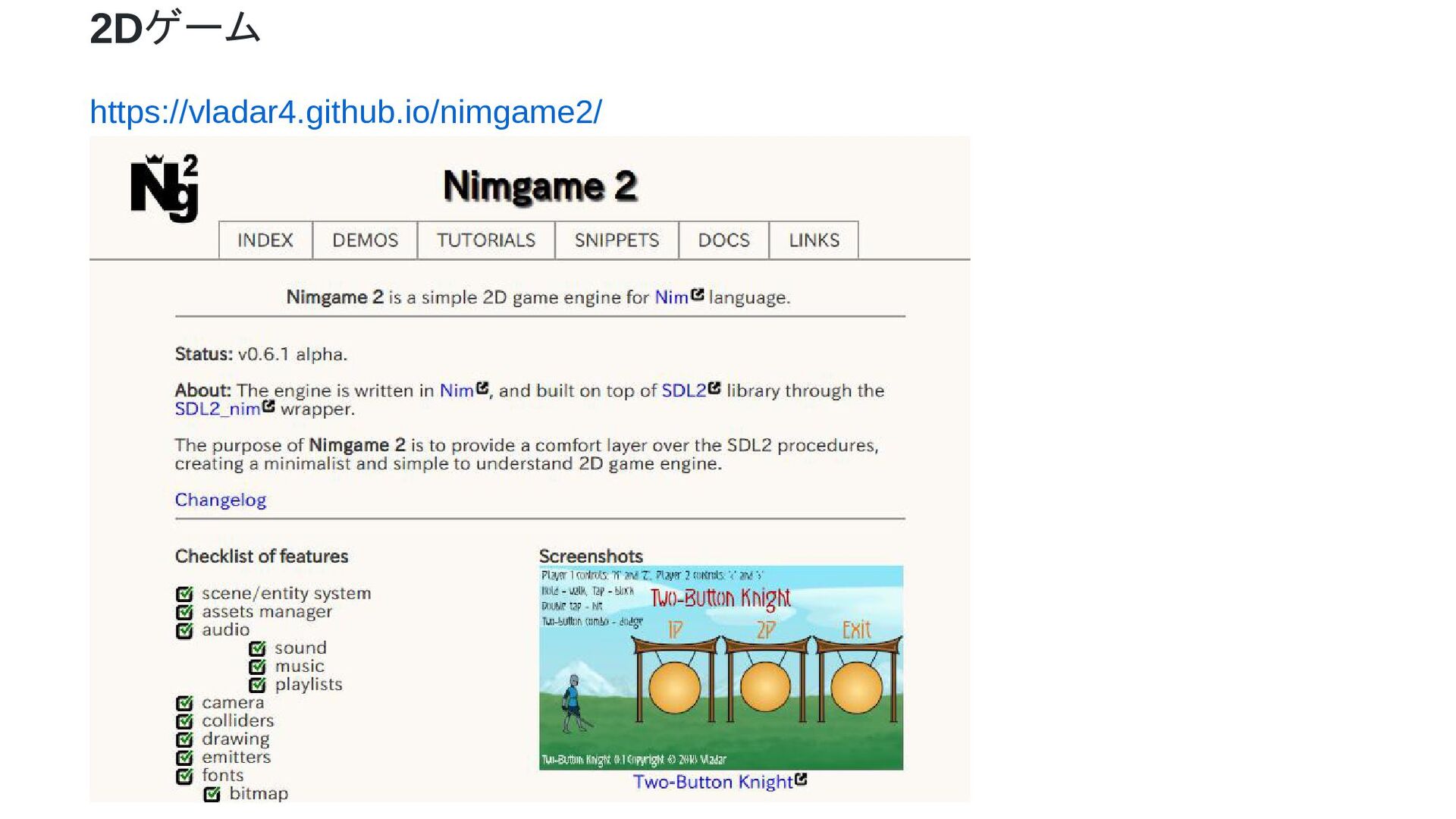Click external-link icon after About Nim
Viewport: 1456px width, 819px height.
point(482,388)
